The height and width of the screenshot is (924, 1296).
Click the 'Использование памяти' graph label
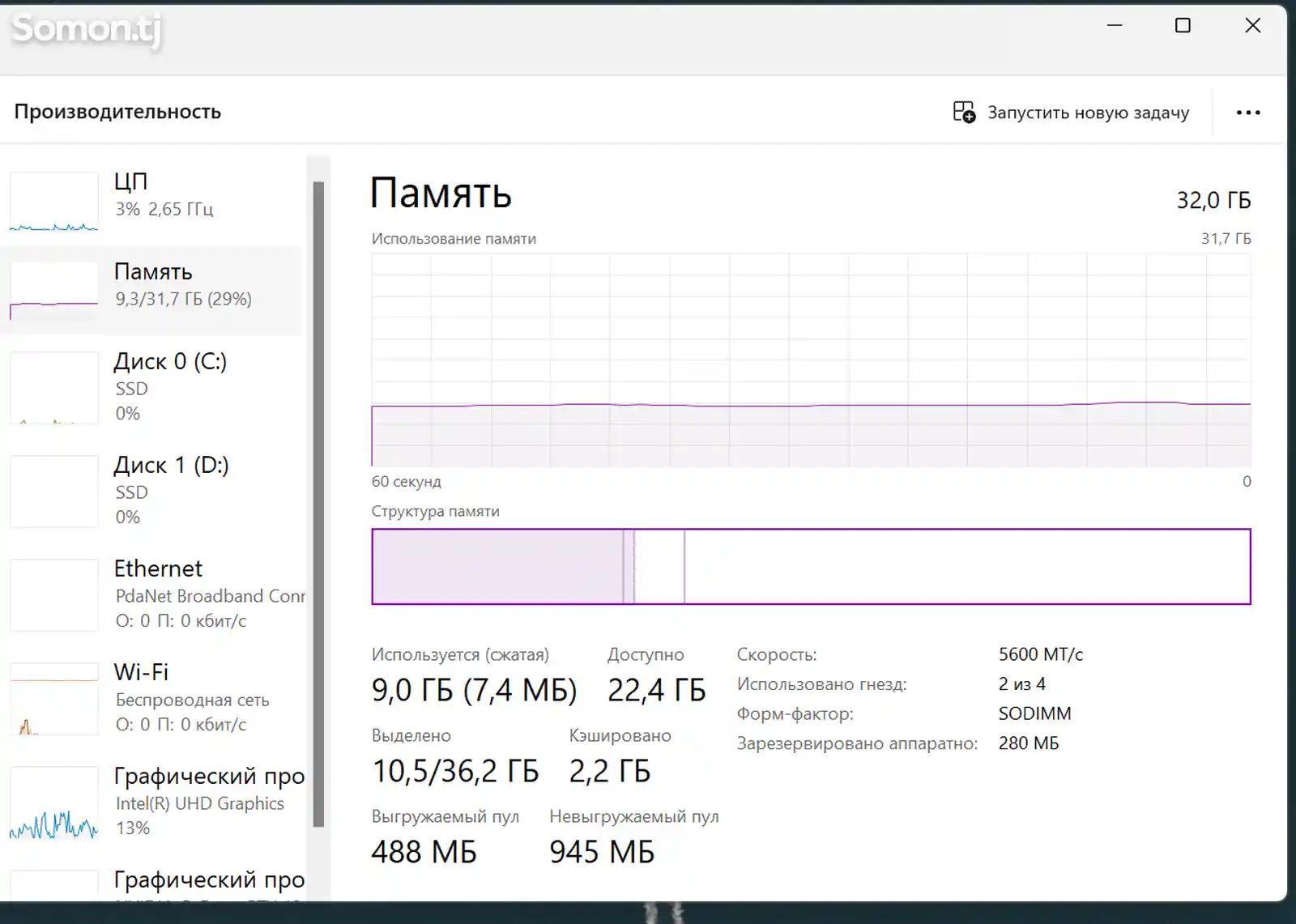454,239
